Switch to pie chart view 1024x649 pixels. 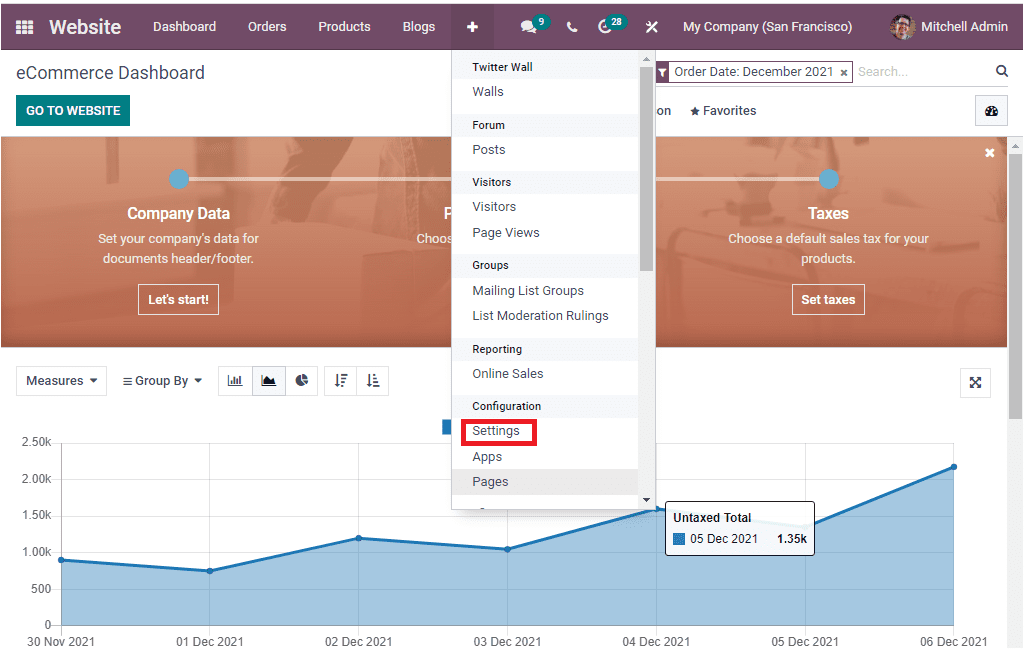tap(302, 380)
